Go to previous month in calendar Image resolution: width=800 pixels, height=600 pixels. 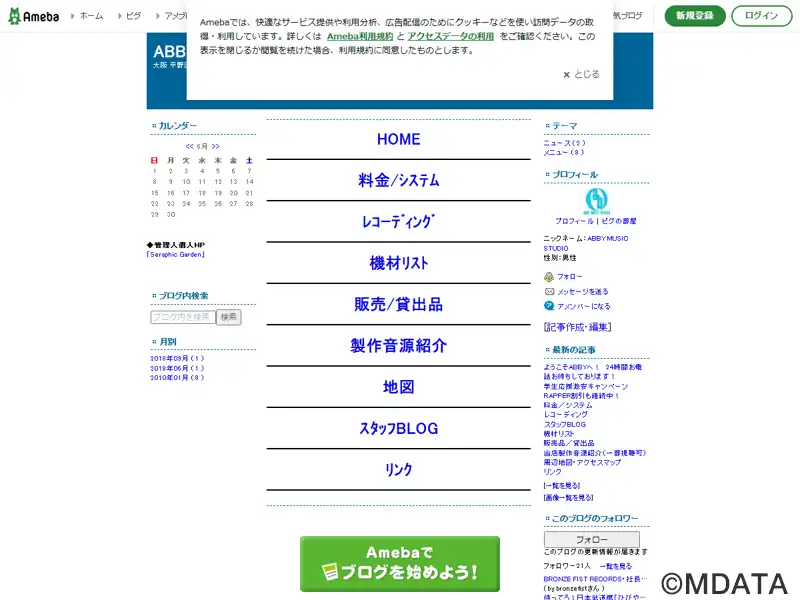[190, 146]
